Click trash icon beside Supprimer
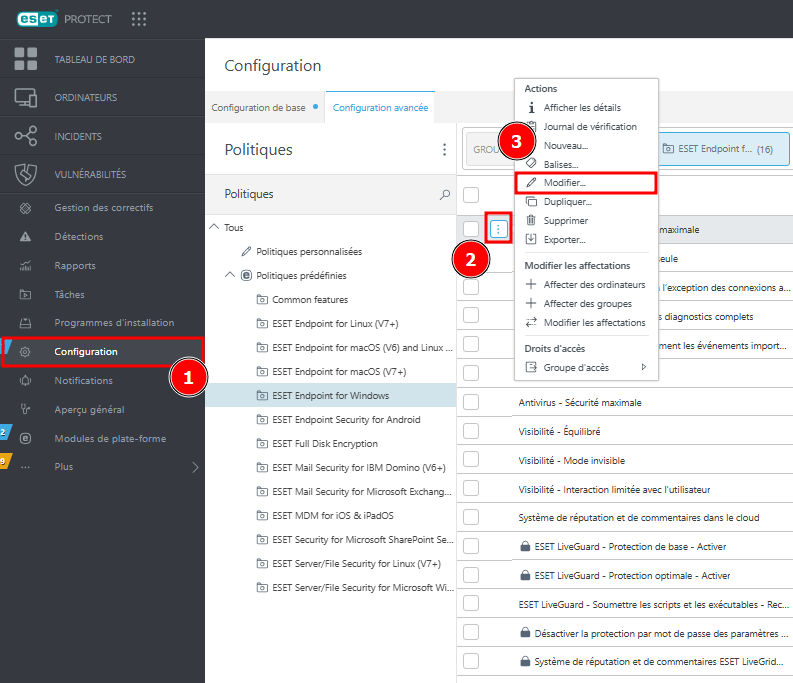 (x=531, y=220)
